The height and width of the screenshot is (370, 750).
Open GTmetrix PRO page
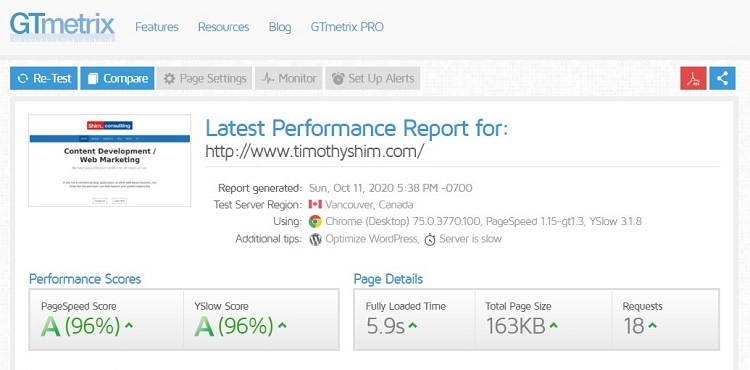coord(347,27)
